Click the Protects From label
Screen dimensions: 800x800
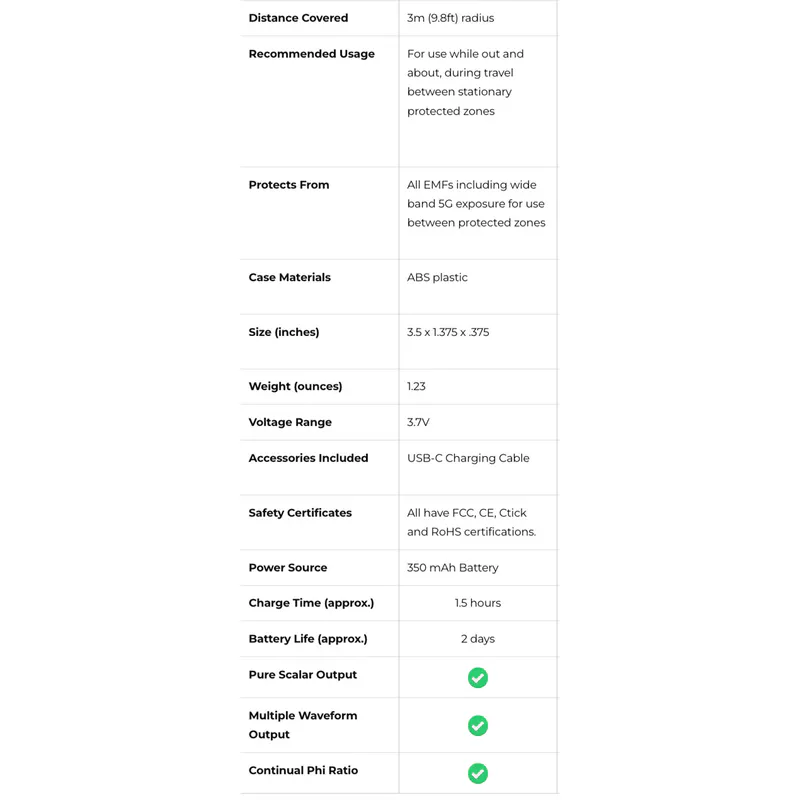(x=288, y=185)
